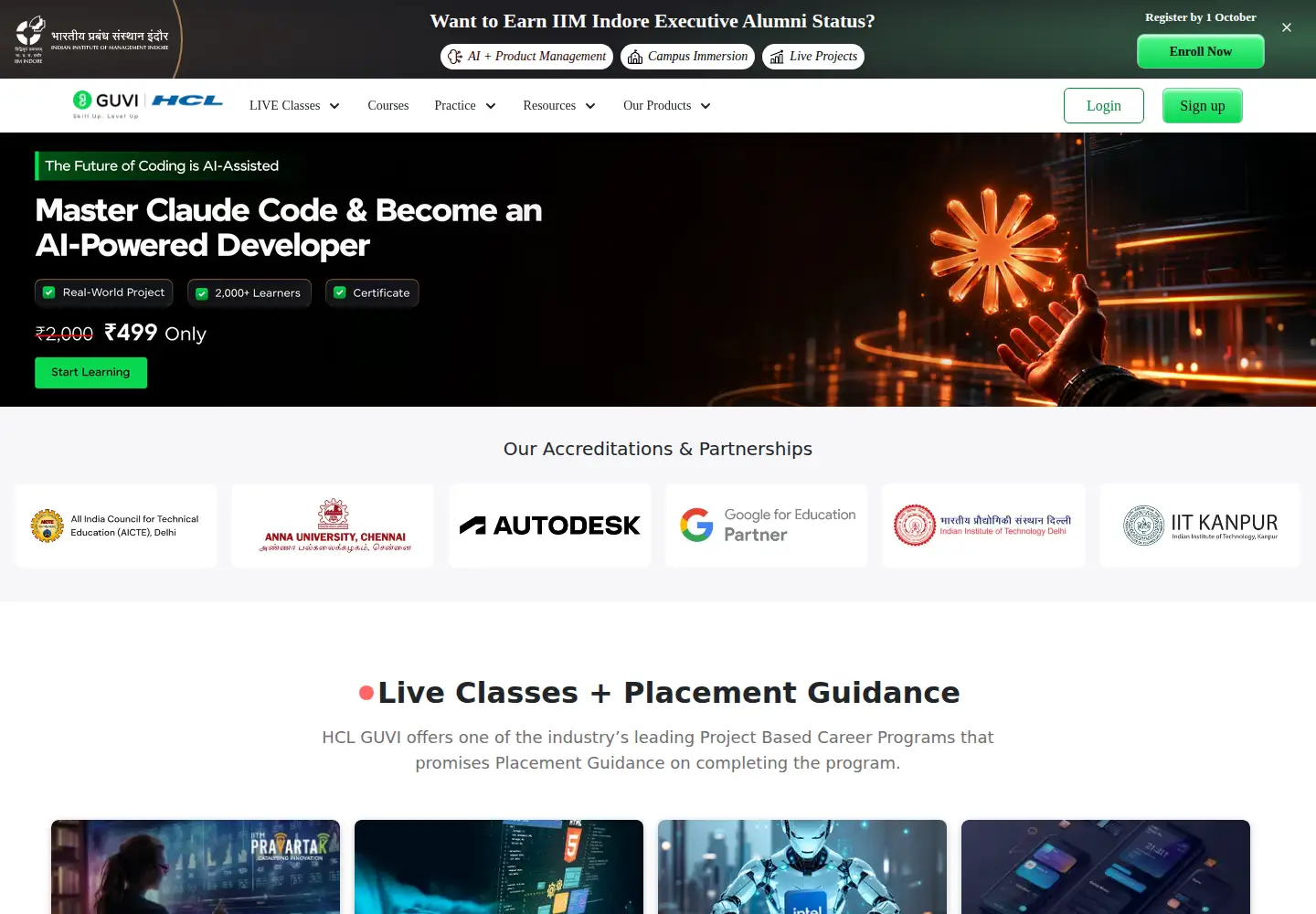Open the HTML5 coding course card
This screenshot has width=1316, height=914.
(x=499, y=867)
